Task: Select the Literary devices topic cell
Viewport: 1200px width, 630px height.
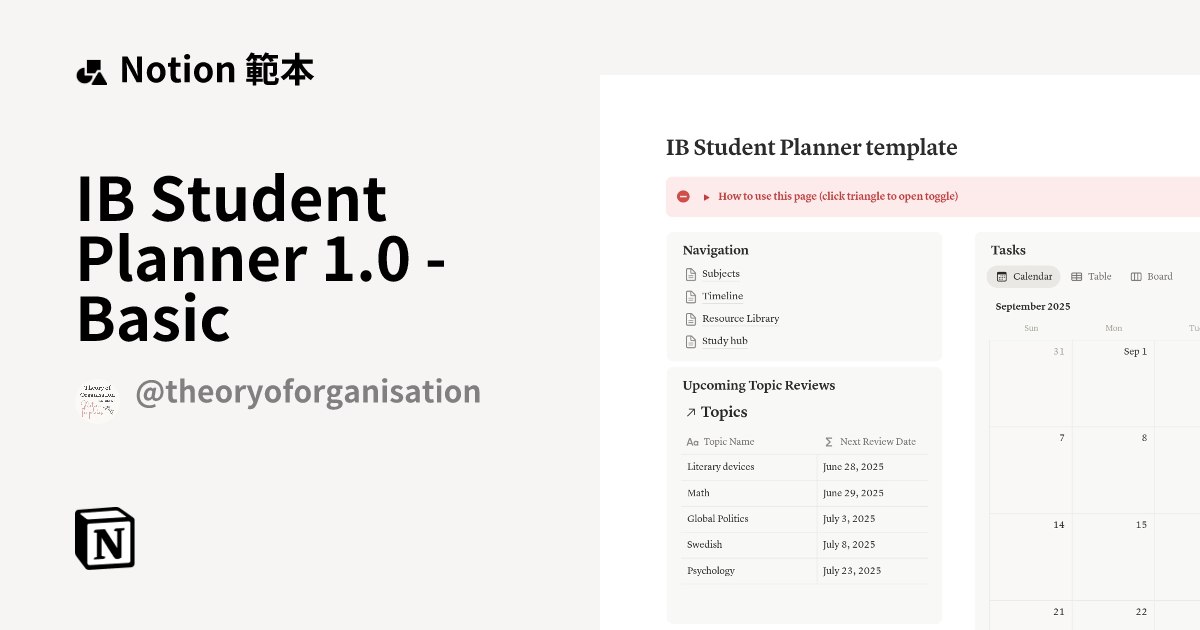Action: 720,466
